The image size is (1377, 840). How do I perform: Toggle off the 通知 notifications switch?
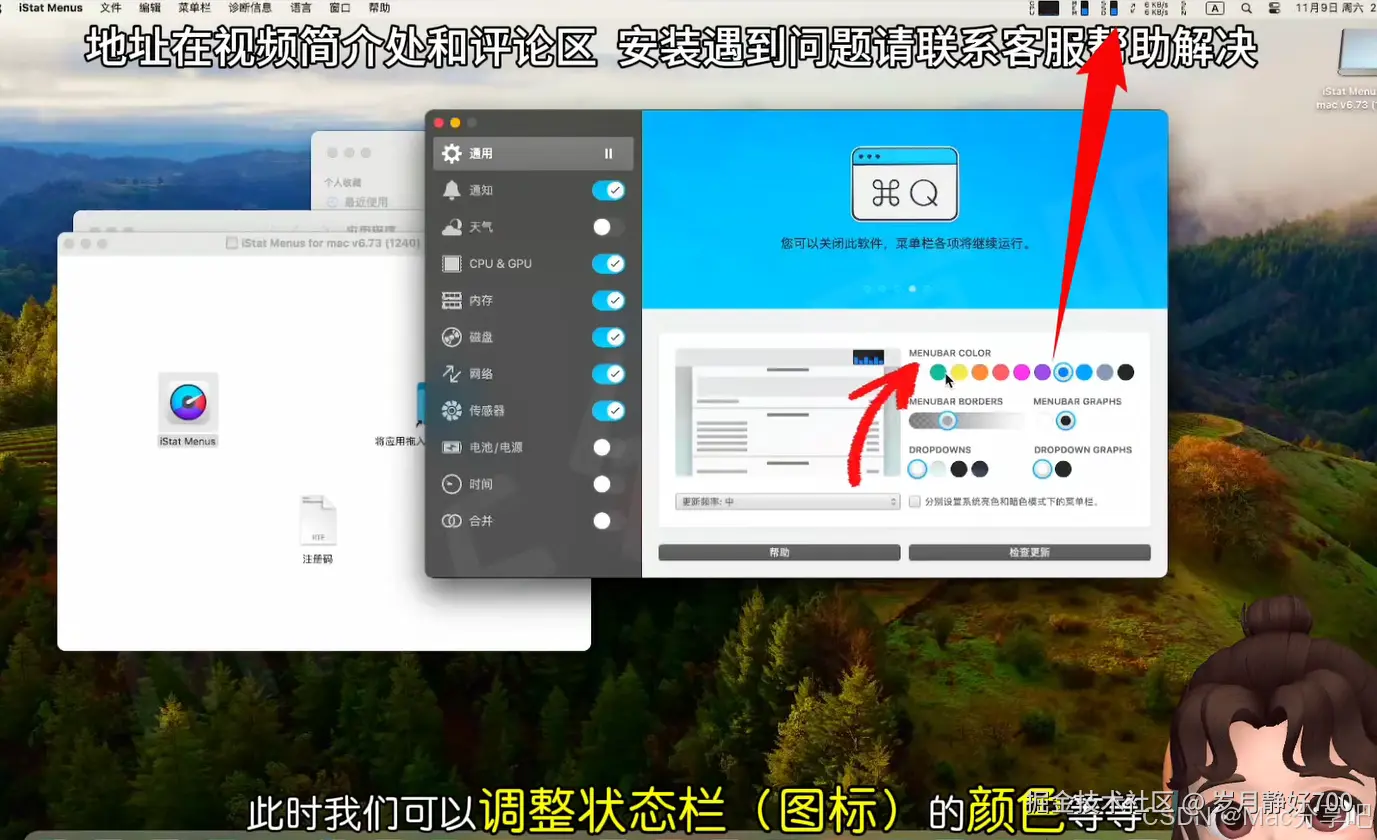pos(608,190)
